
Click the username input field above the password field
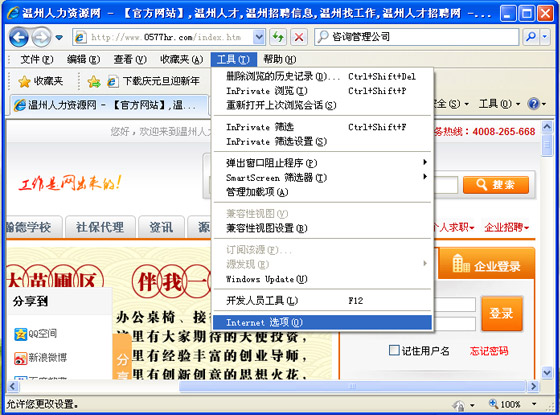[455, 305]
